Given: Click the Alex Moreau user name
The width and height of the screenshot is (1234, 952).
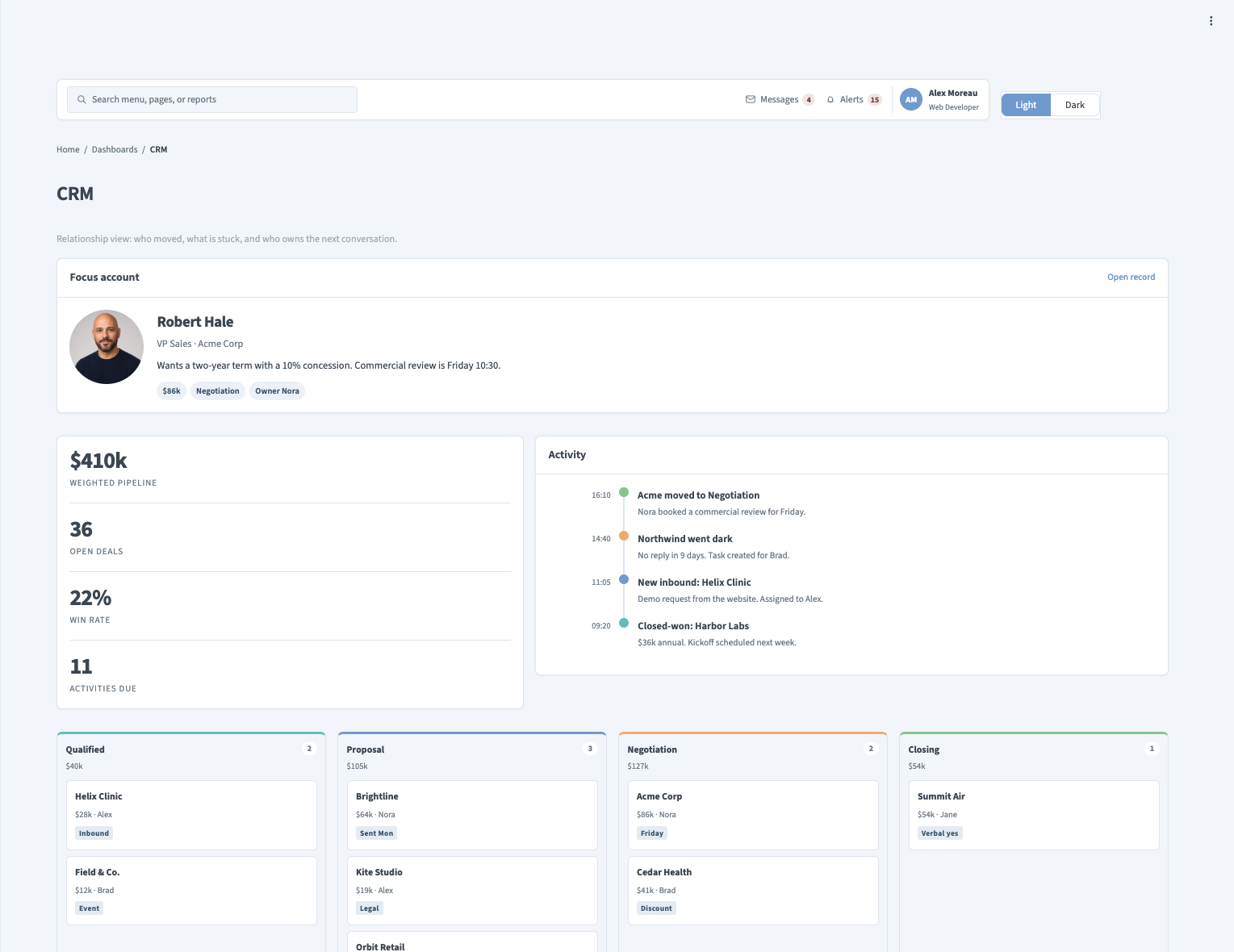Looking at the screenshot, I should coord(952,94).
